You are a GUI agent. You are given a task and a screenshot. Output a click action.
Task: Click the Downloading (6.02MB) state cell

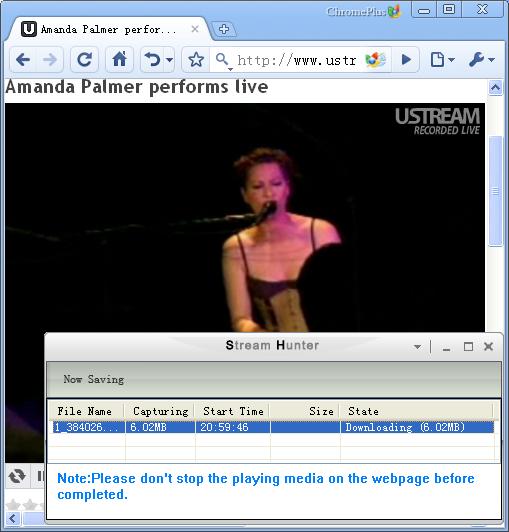(x=417, y=427)
